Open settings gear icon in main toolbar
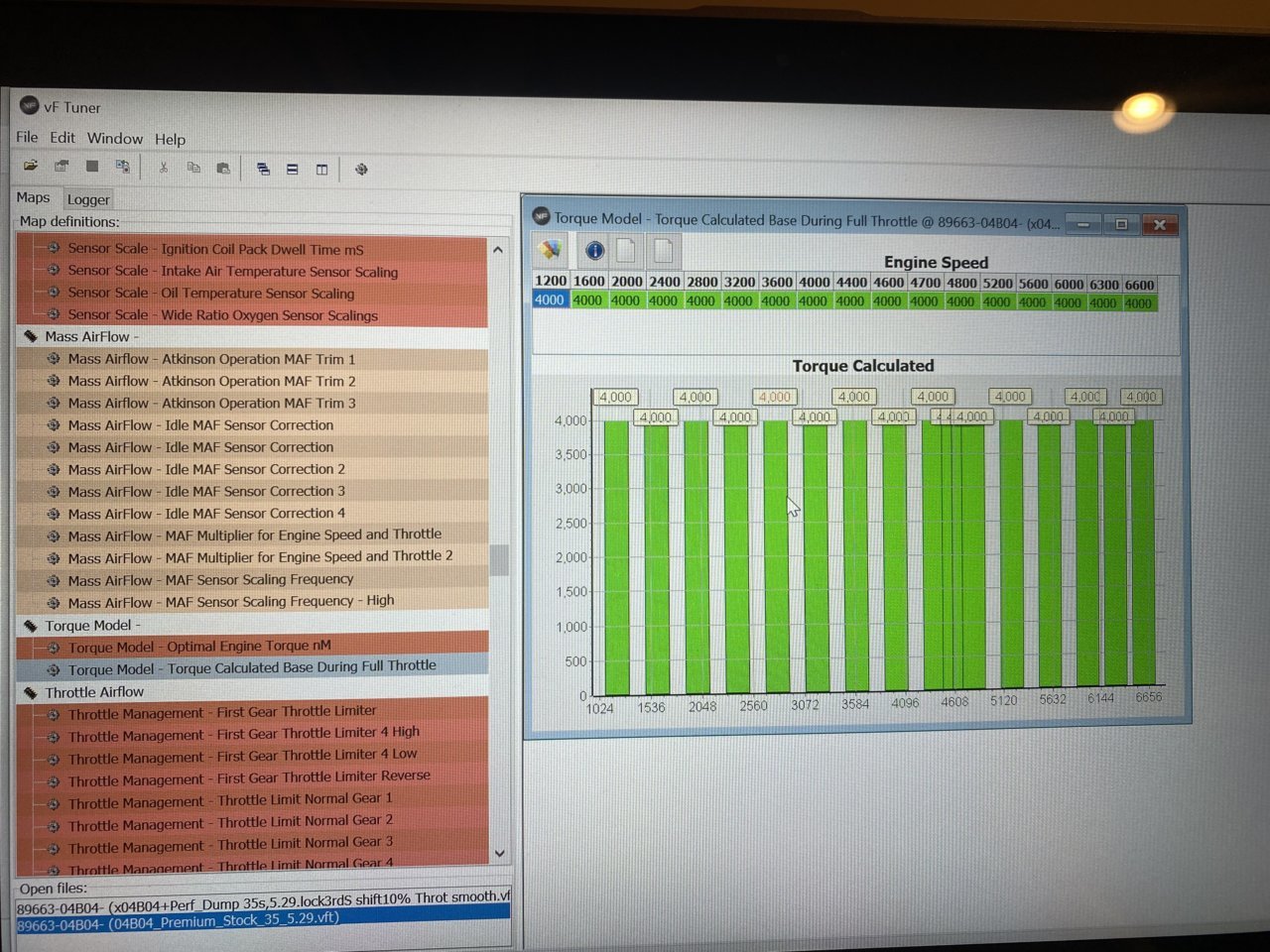 [x=361, y=170]
